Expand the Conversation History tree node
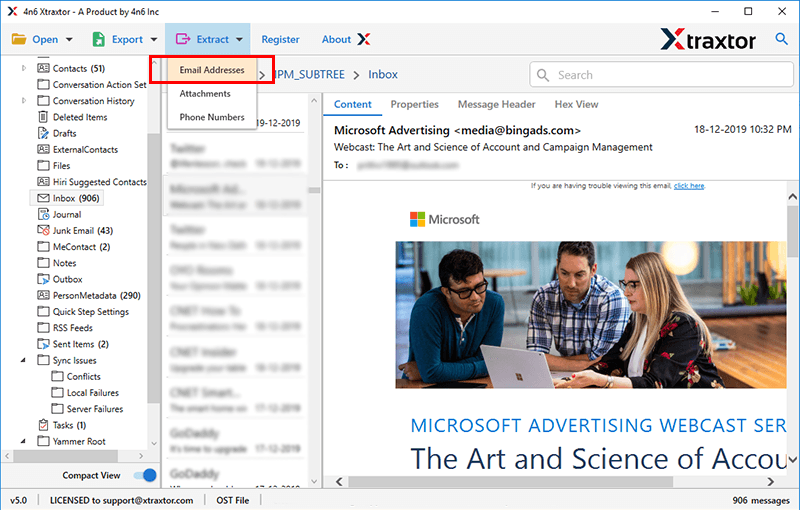This screenshot has width=800, height=510. (23, 100)
